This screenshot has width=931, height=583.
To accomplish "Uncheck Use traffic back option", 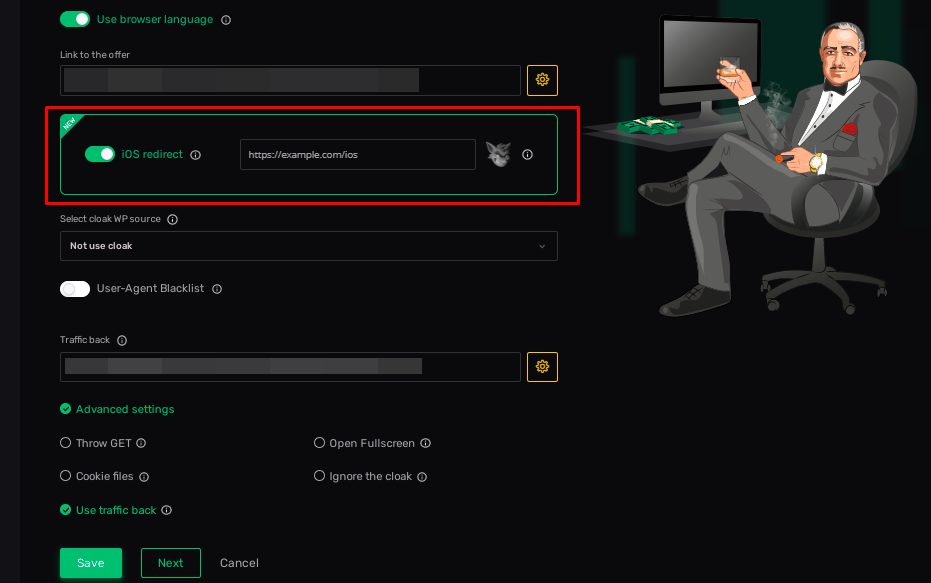I will (66, 510).
